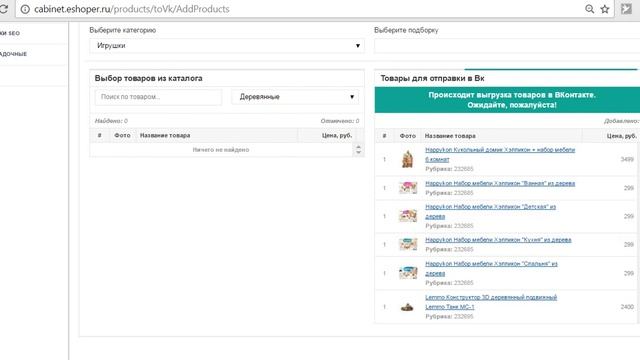Open the Happykon Набор мебели Спальня link

click(491, 268)
